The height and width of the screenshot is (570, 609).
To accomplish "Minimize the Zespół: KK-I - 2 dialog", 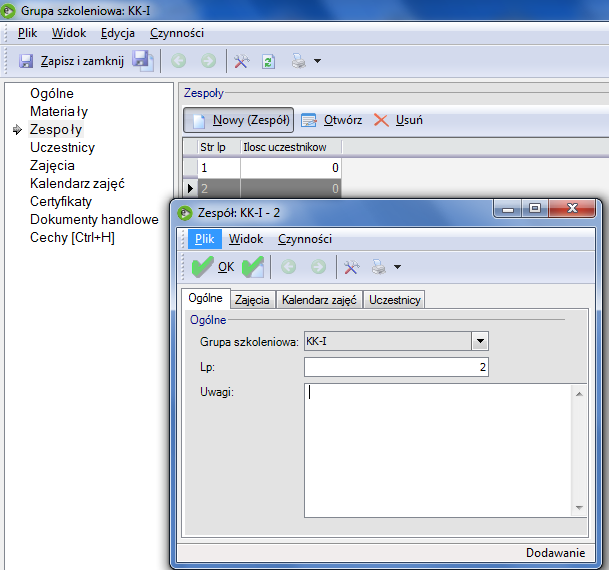I will click(x=508, y=209).
